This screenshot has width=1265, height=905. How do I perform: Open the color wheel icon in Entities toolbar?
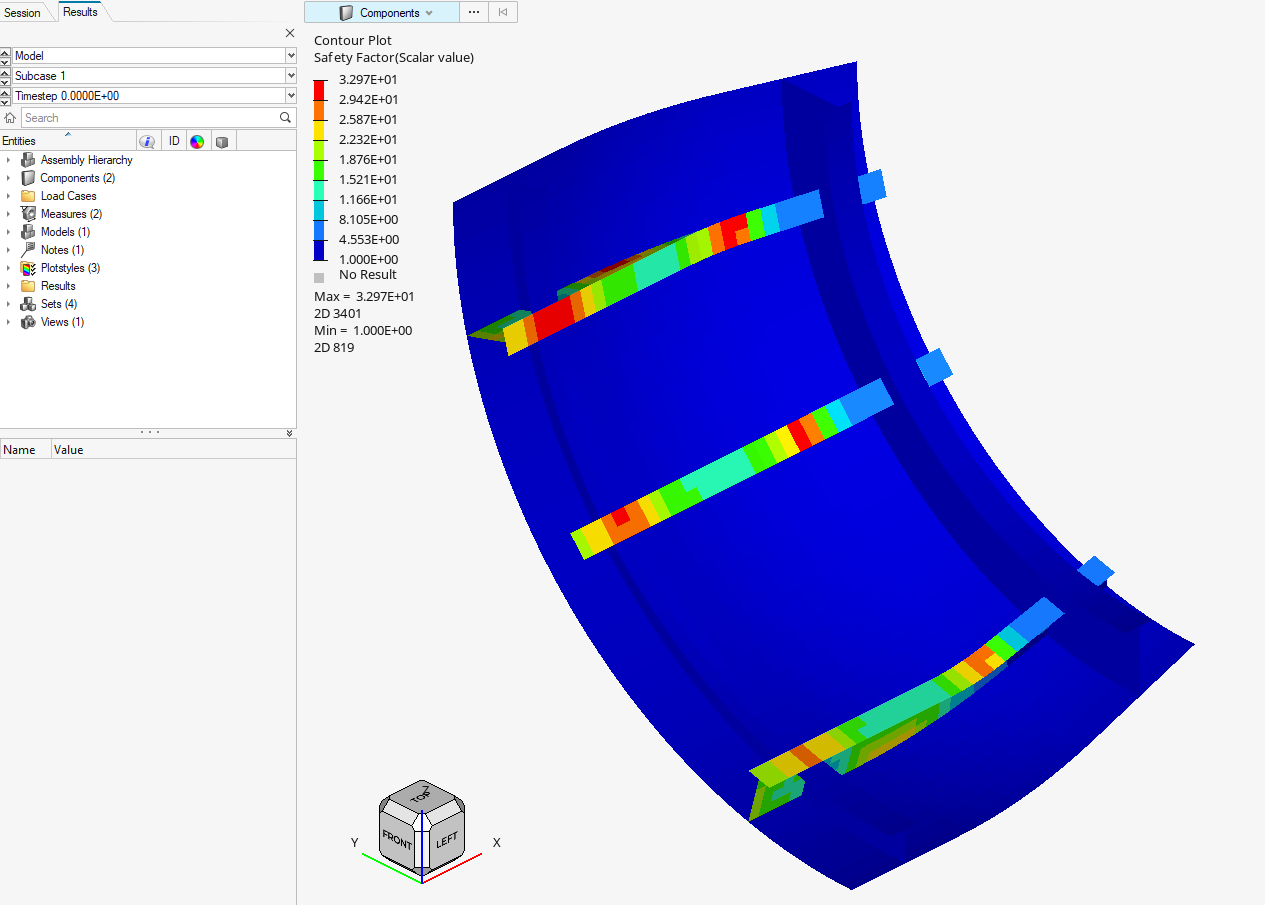click(x=197, y=140)
